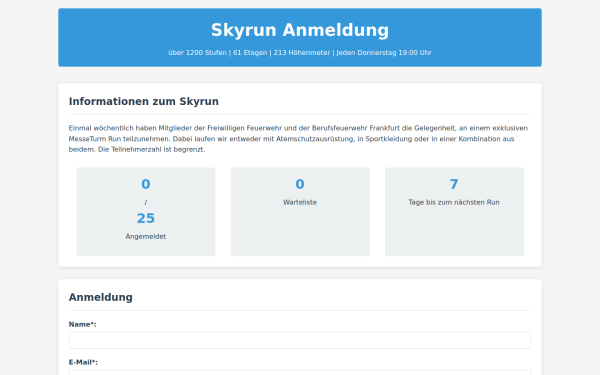Screen dimensions: 600x375
Task: Click the Name* field label
Action: click(83, 324)
